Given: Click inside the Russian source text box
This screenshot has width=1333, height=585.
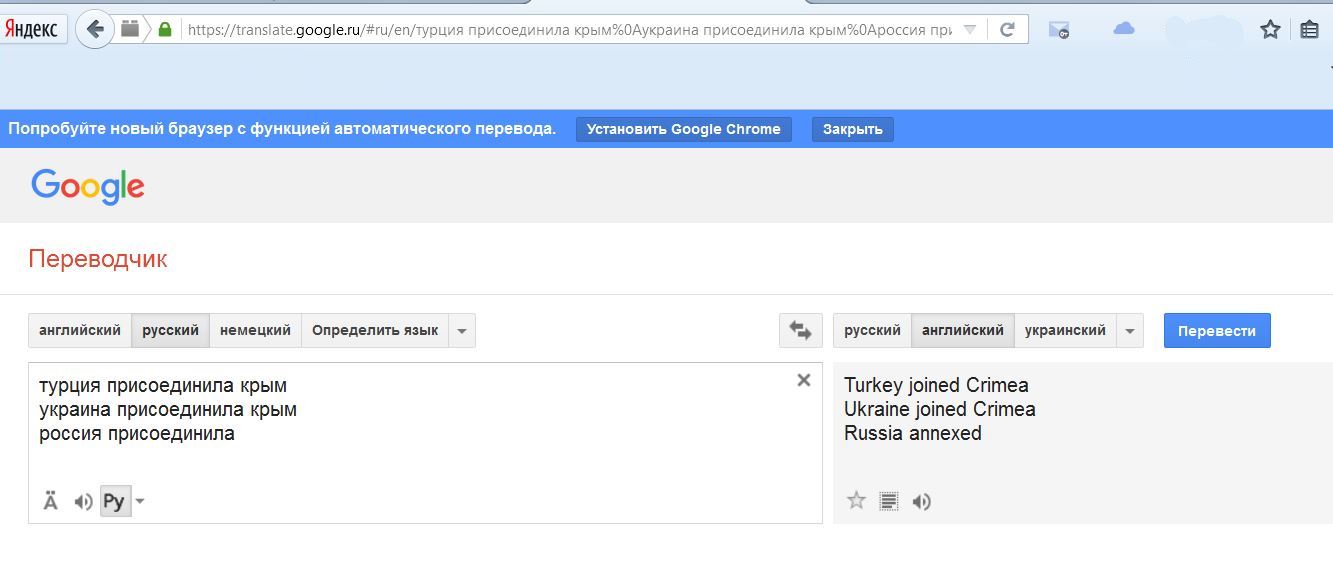Looking at the screenshot, I should [425, 443].
